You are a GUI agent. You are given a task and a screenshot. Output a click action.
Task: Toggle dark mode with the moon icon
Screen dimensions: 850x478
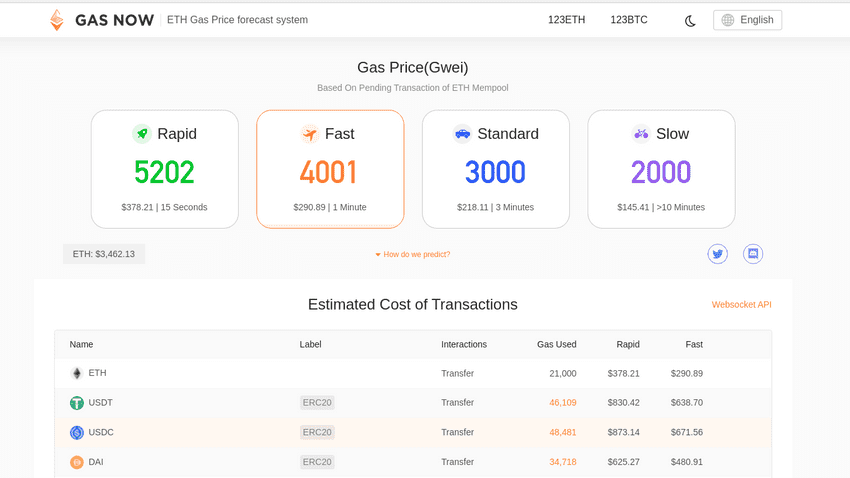(x=690, y=21)
